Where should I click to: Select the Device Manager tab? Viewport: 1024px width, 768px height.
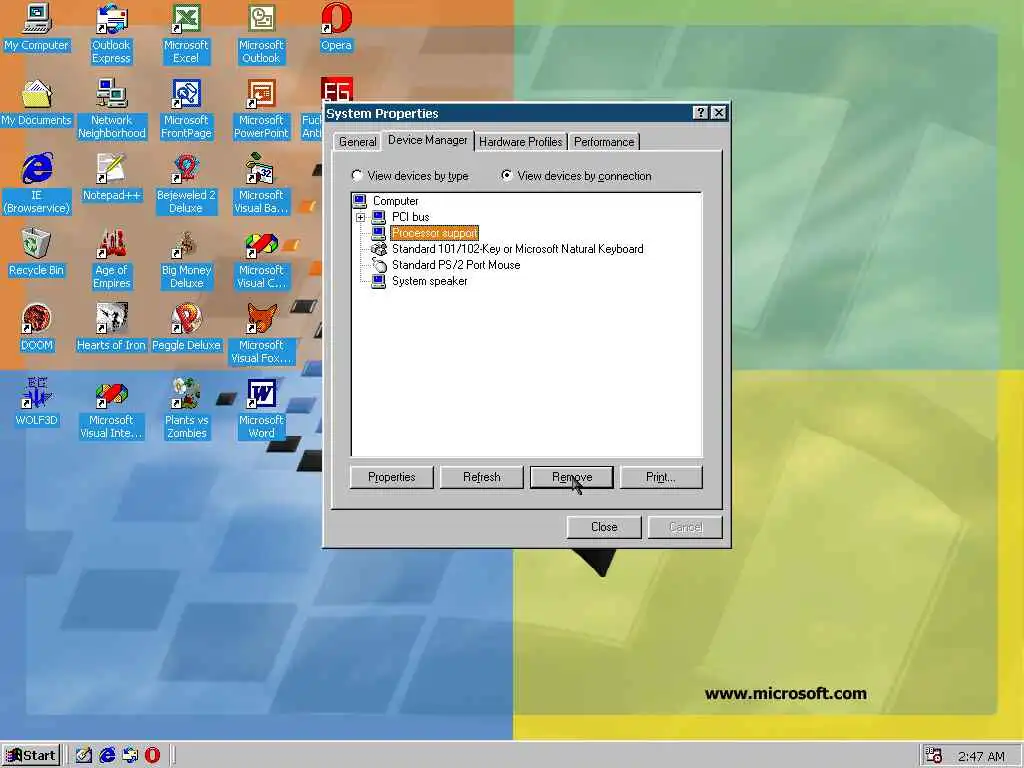click(428, 140)
